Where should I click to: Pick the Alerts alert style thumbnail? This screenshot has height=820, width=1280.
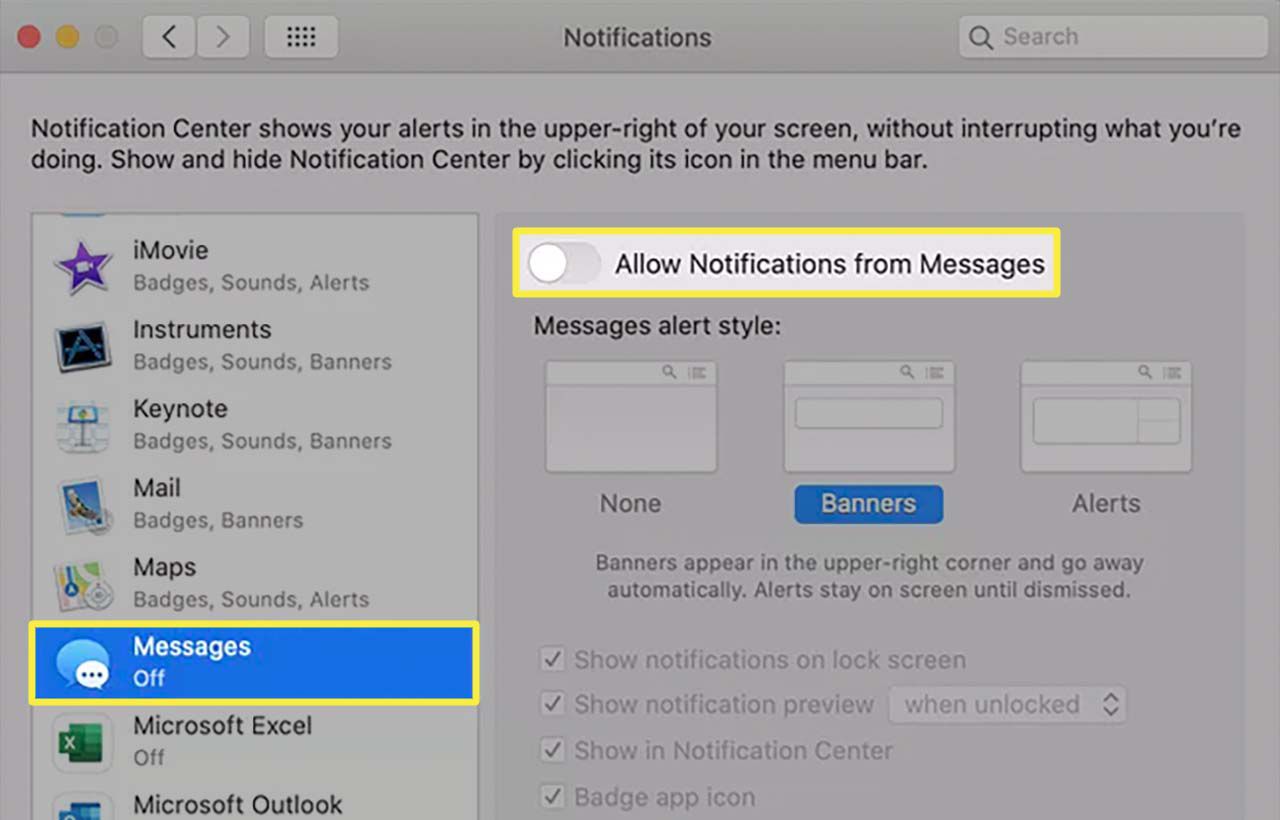point(1106,417)
